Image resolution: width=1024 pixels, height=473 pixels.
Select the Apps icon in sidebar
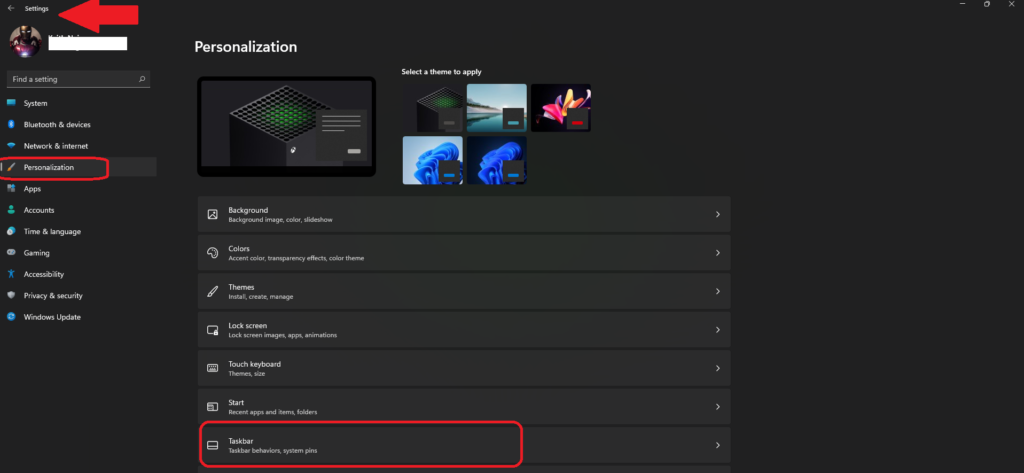11,189
